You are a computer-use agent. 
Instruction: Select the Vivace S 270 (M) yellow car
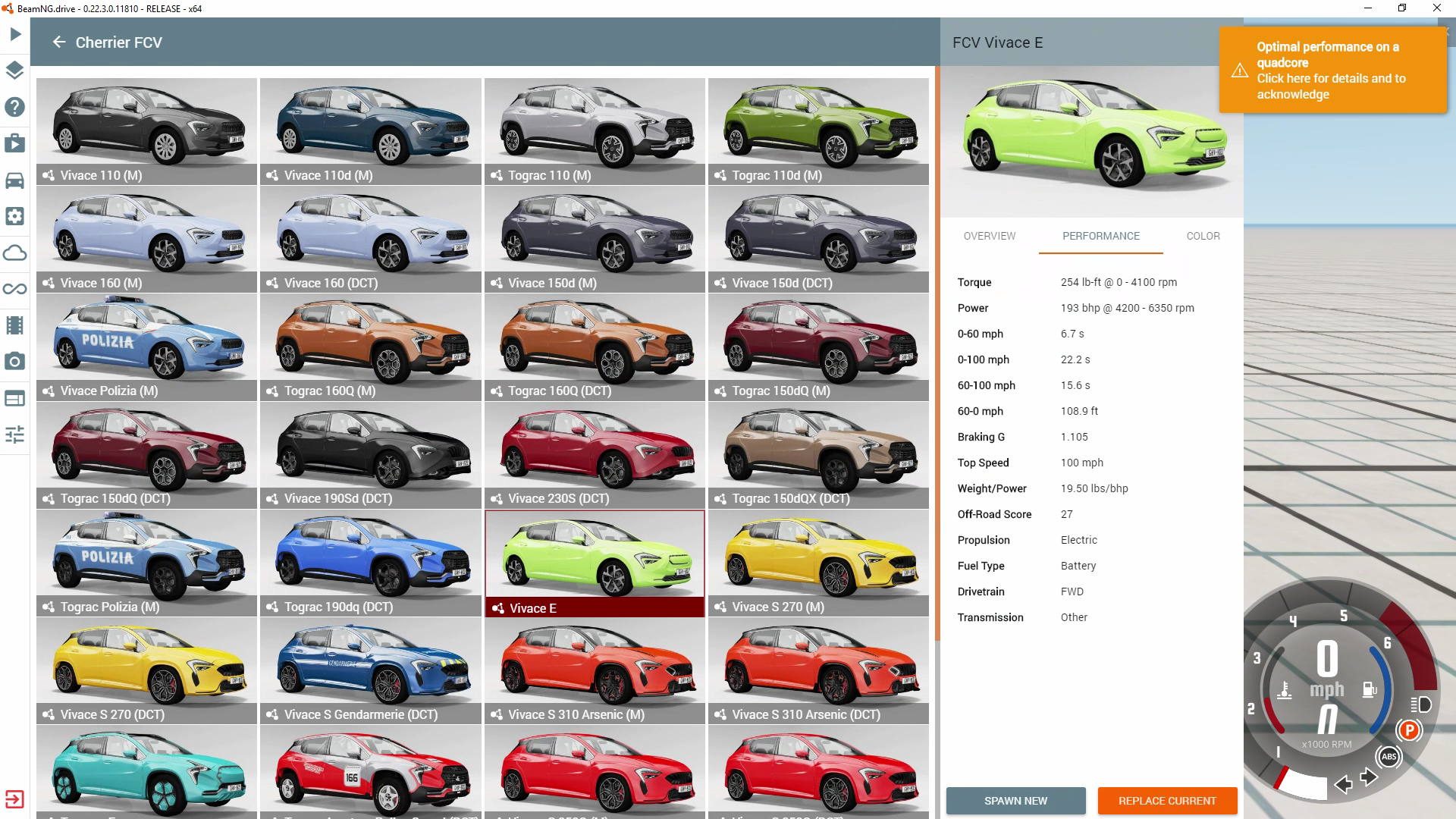(x=818, y=563)
